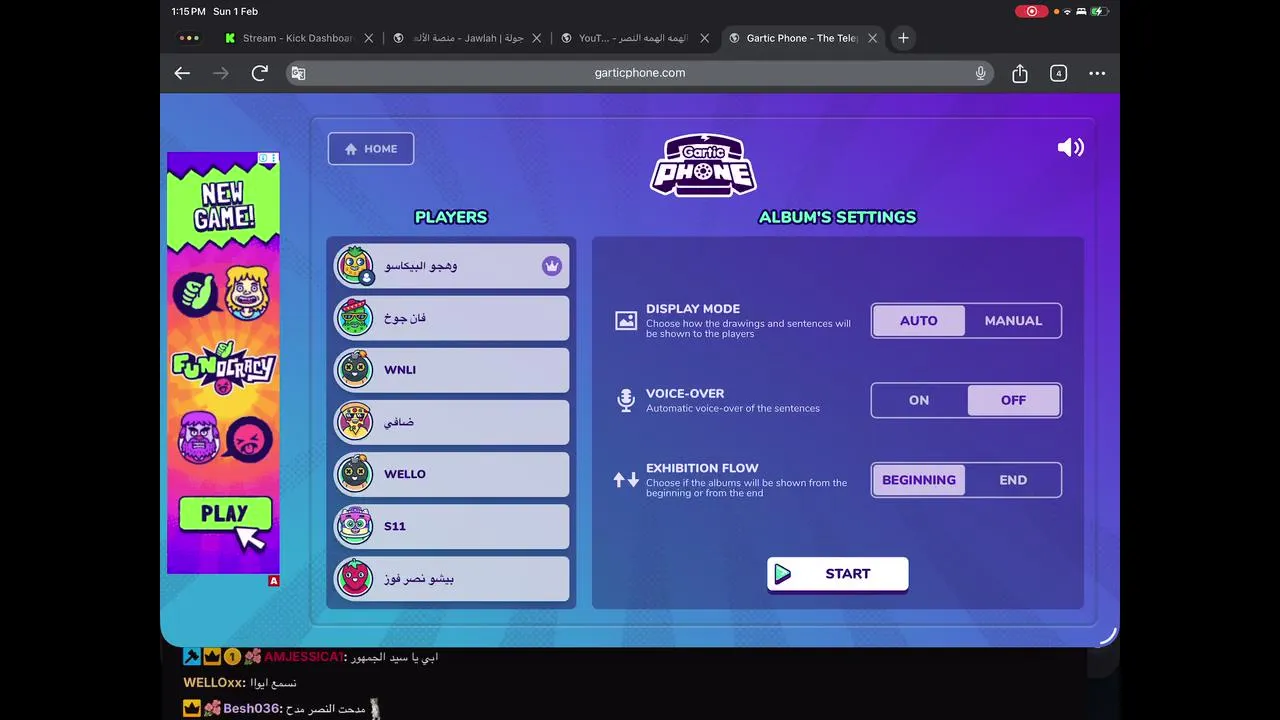
Task: Close the Gartic Phone tab
Action: tap(872, 38)
